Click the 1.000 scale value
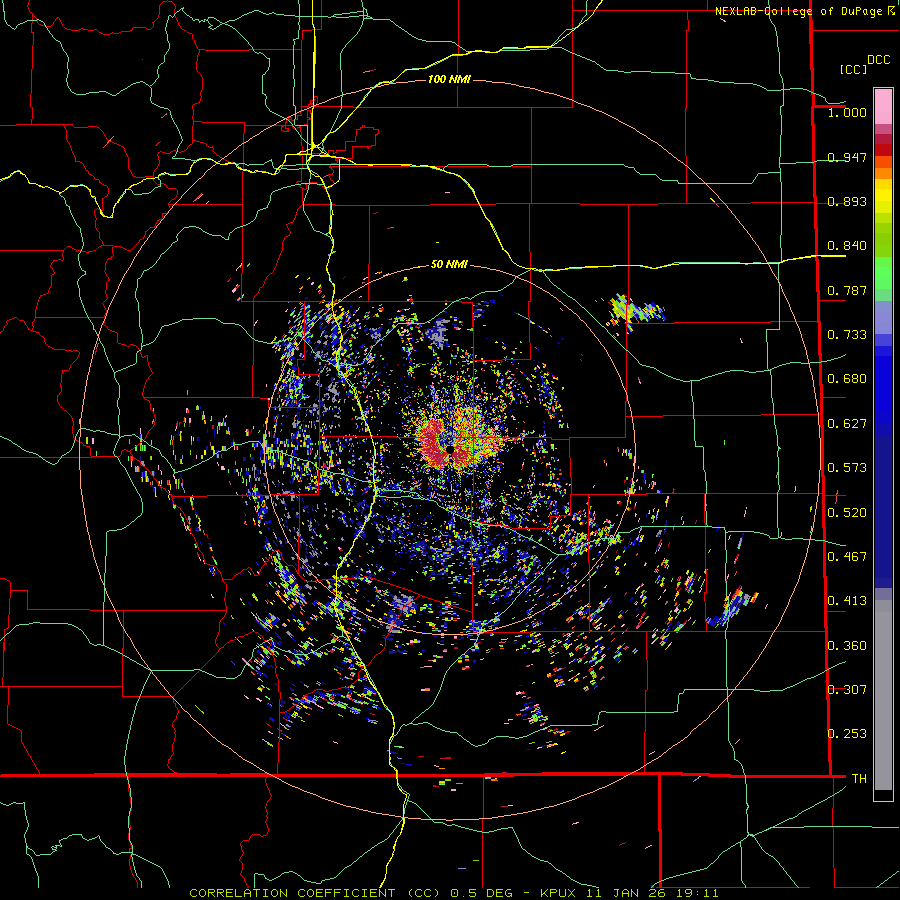The image size is (900, 900). pyautogui.click(x=847, y=112)
